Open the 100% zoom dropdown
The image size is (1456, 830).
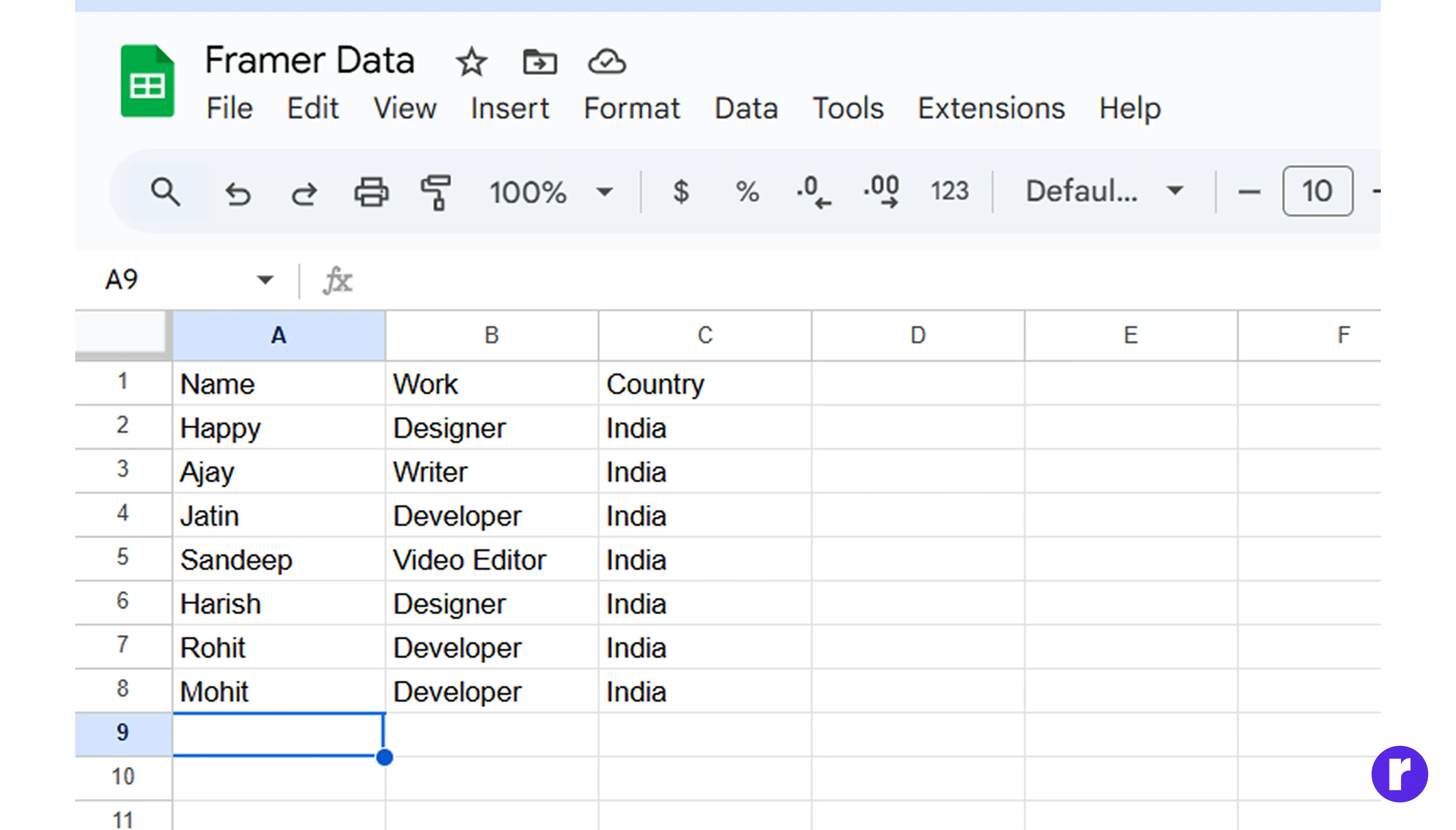(x=550, y=192)
